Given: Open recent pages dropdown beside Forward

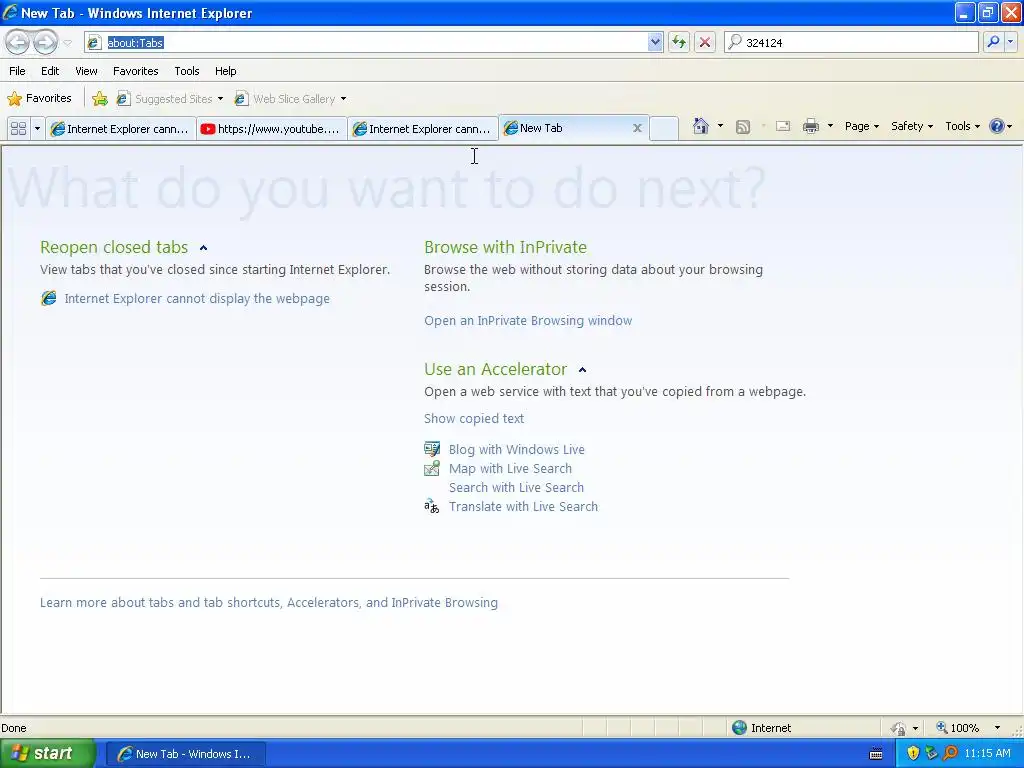Looking at the screenshot, I should [x=67, y=43].
